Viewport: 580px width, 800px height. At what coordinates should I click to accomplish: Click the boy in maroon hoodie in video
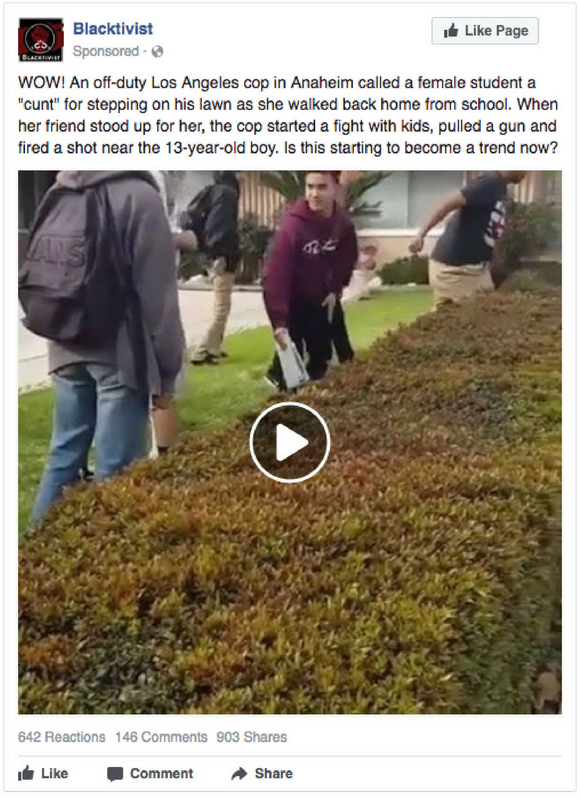point(309,278)
